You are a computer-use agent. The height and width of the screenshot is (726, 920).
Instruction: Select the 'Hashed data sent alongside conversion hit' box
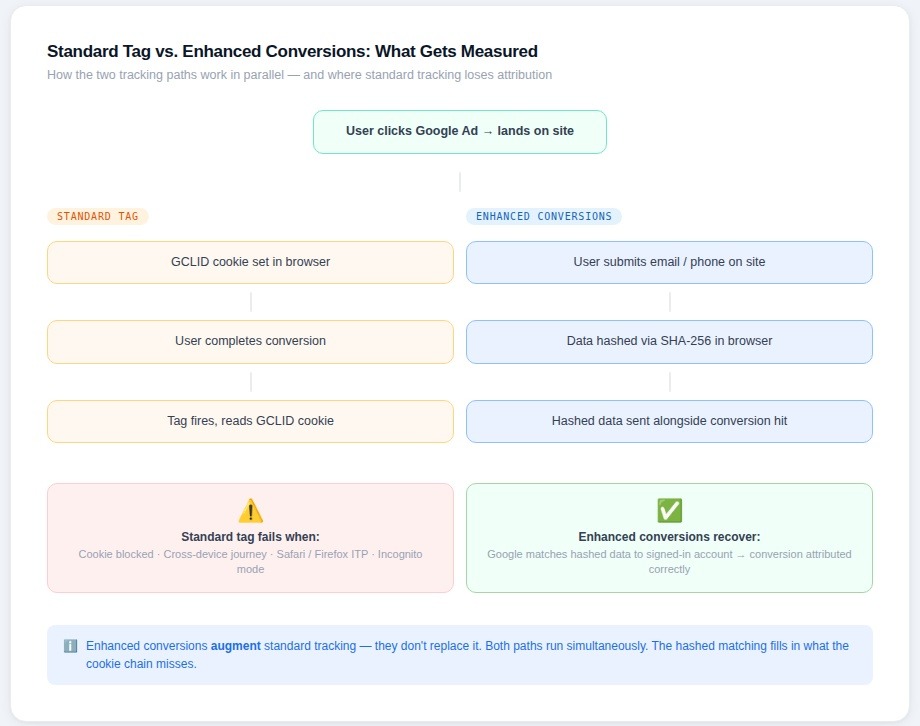click(669, 421)
